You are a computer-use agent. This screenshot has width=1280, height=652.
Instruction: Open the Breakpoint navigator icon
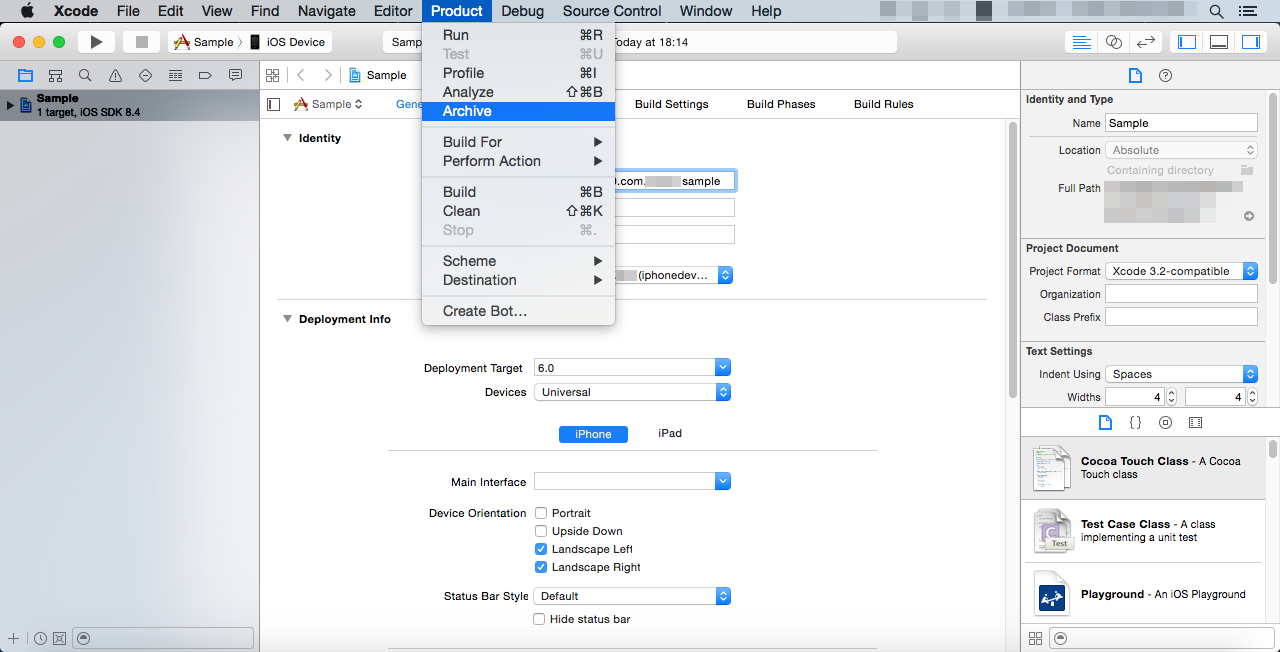point(205,75)
